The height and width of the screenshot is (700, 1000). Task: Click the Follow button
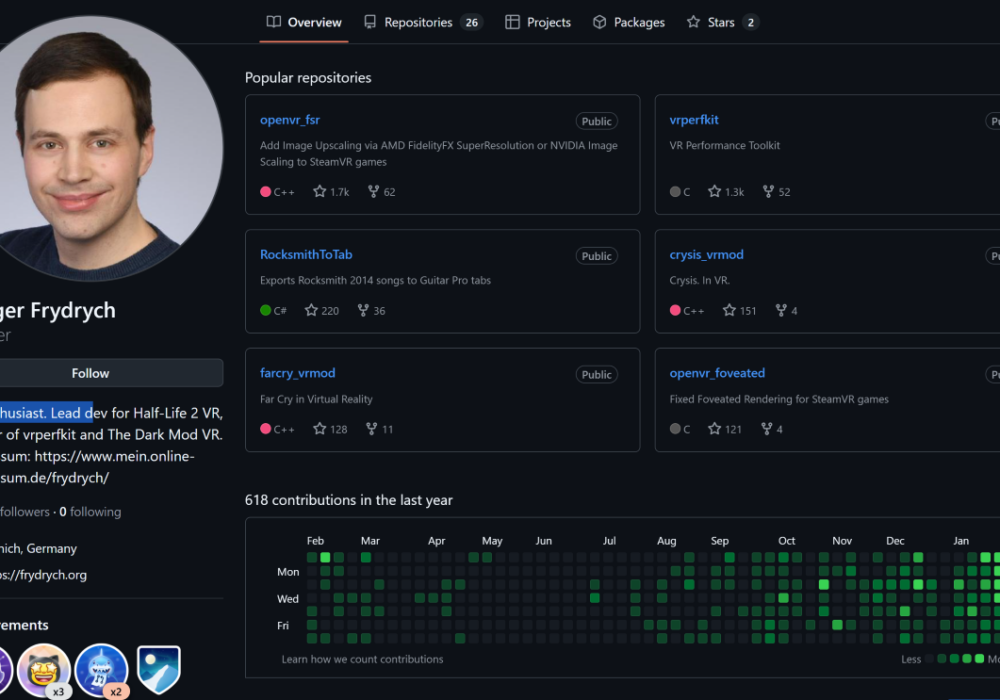coord(91,373)
